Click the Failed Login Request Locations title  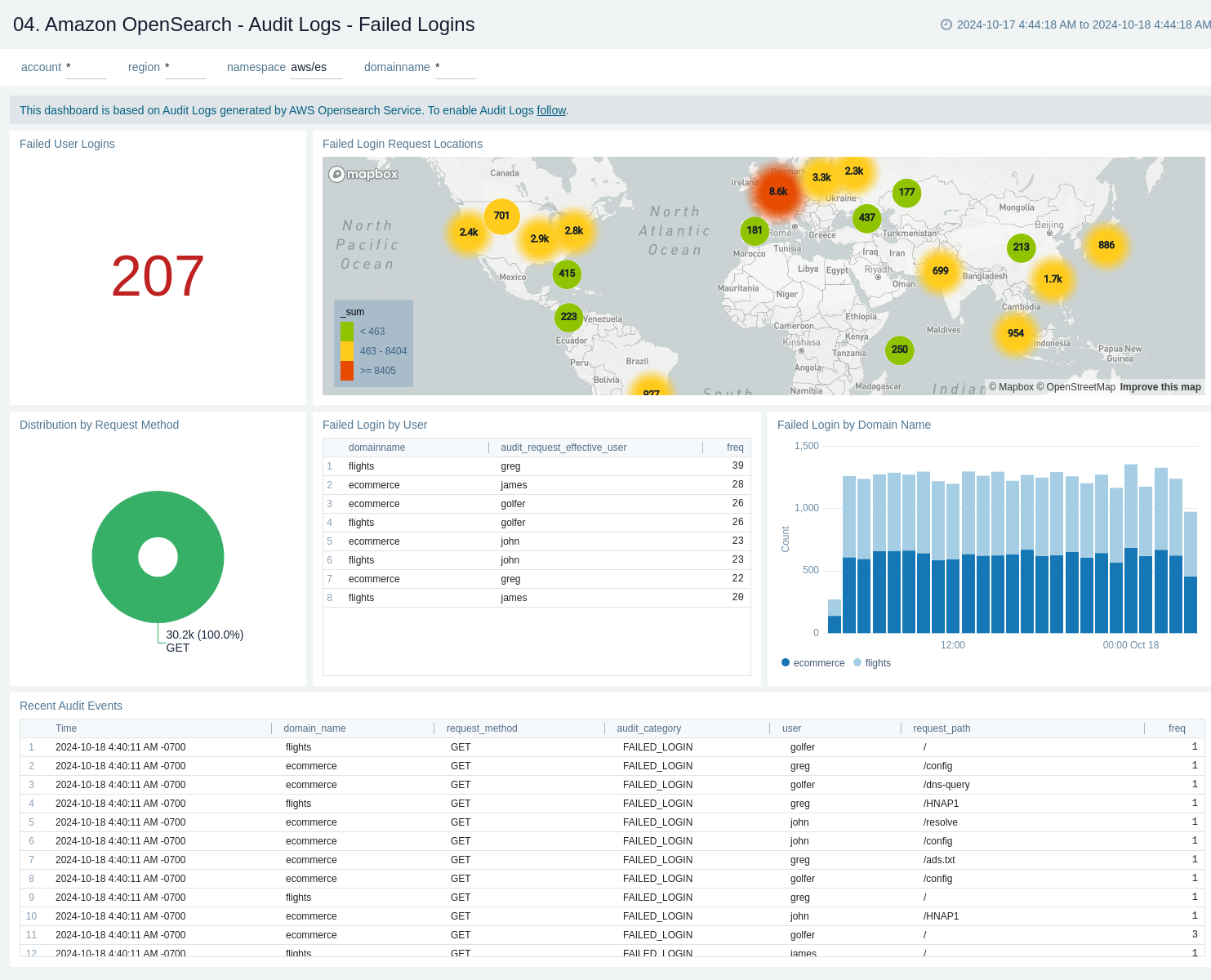click(x=403, y=144)
